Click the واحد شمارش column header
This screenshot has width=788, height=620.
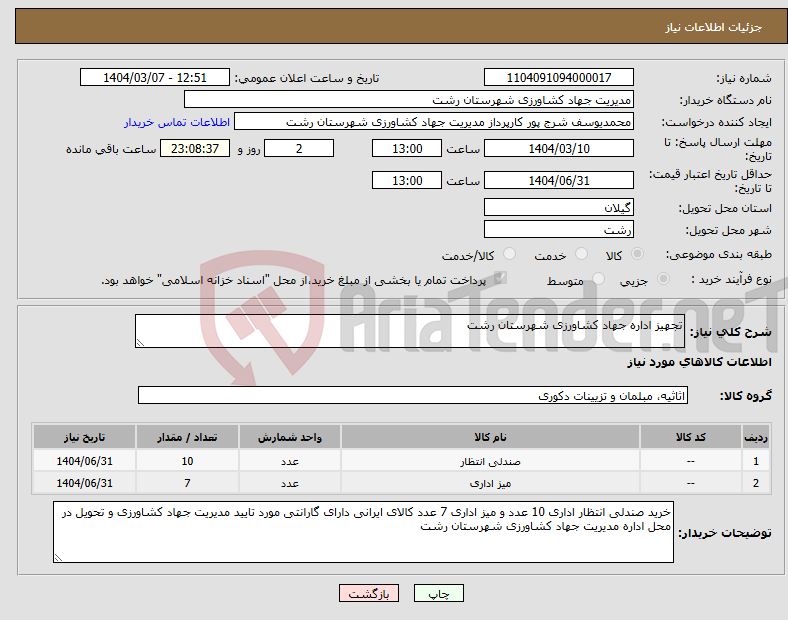point(290,437)
